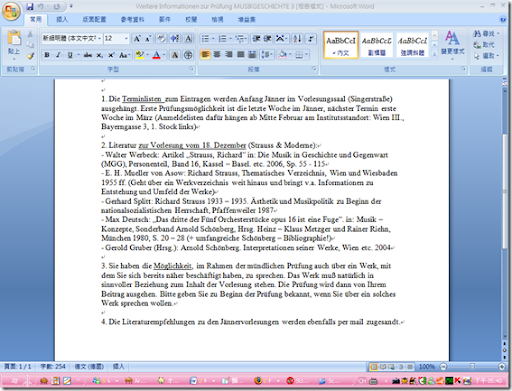Click the bullet list icon
This screenshot has height=391, width=512.
[205, 39]
